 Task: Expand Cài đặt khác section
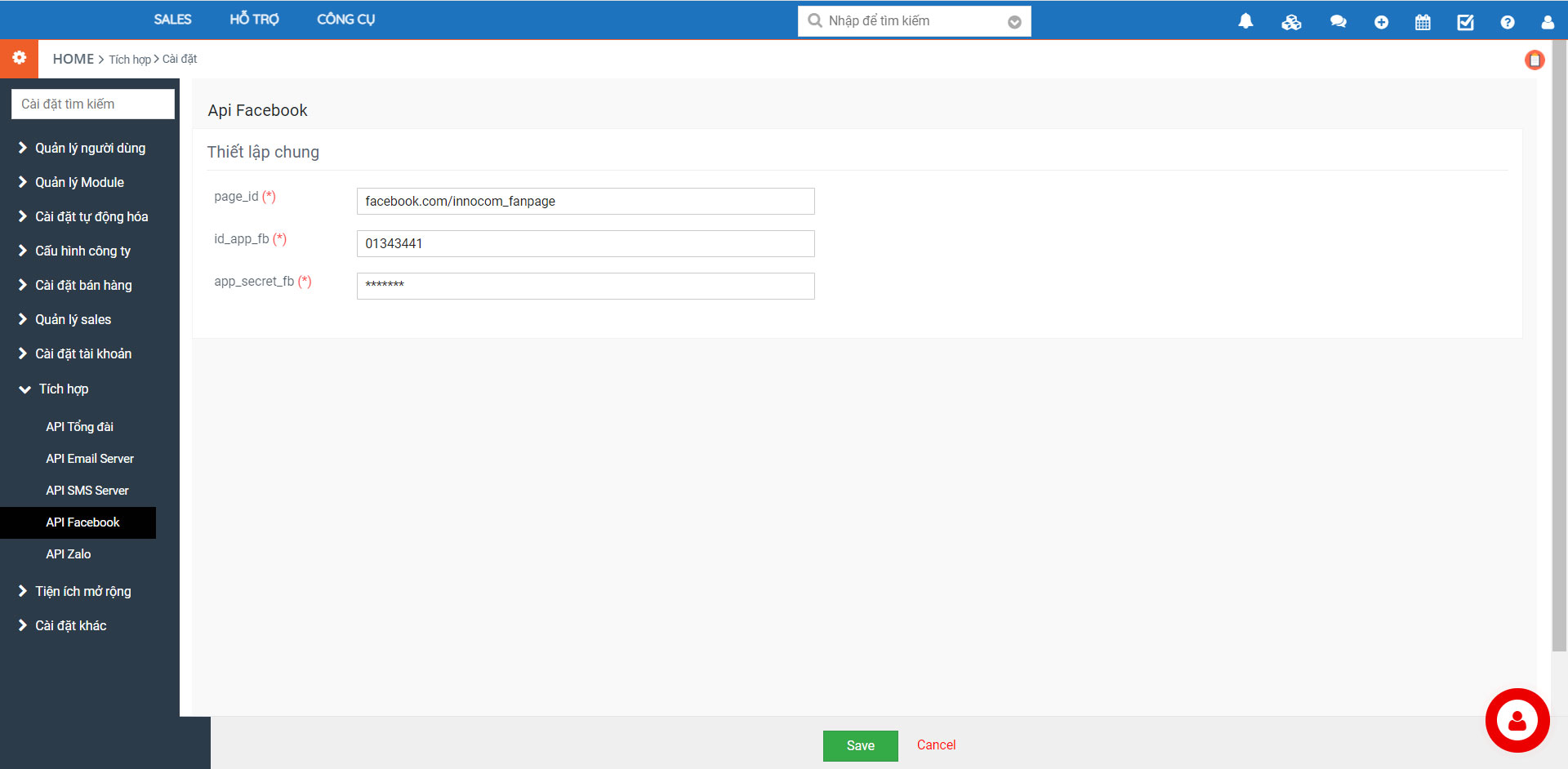point(62,625)
